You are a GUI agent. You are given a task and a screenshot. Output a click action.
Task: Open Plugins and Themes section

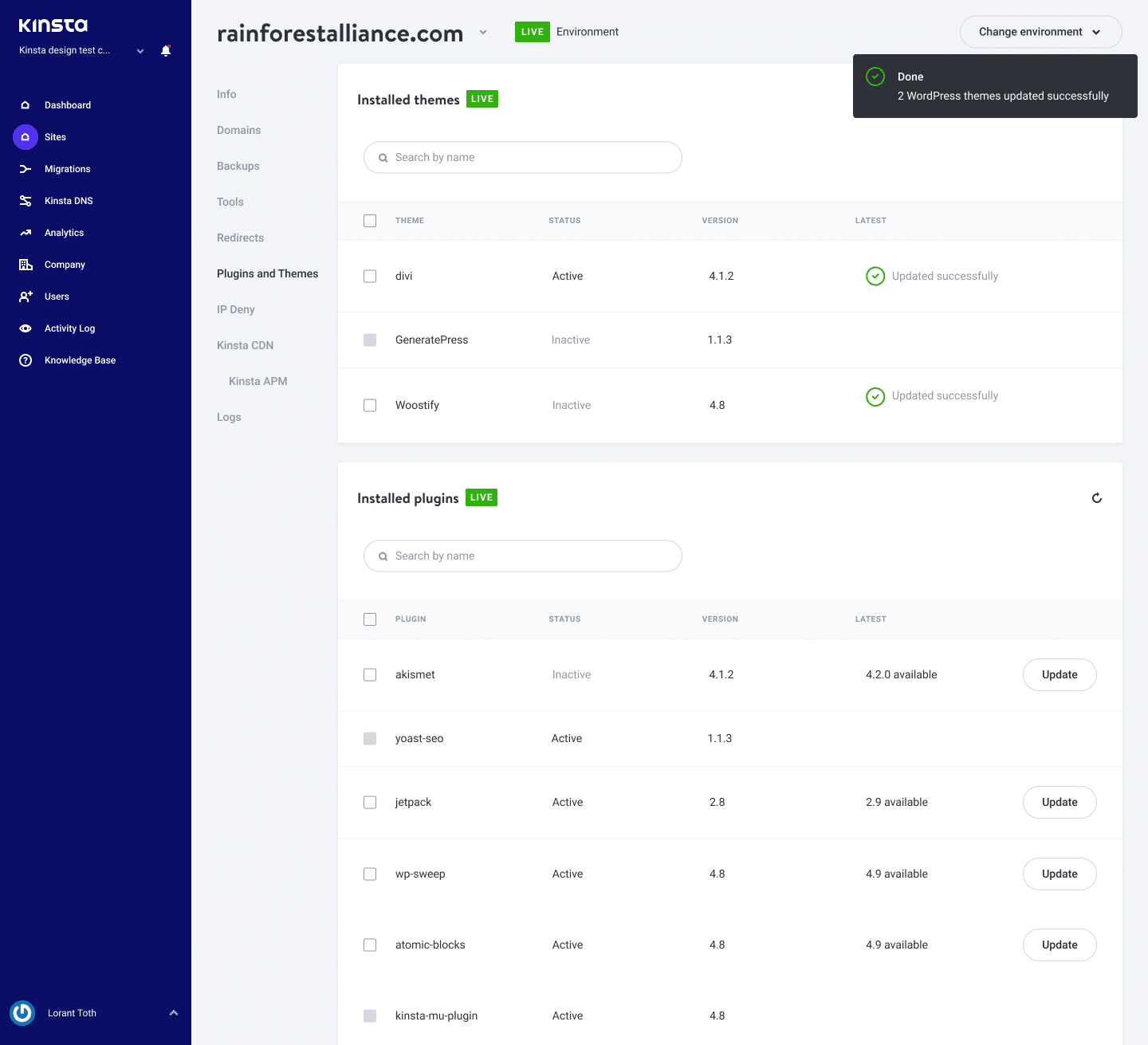click(267, 273)
